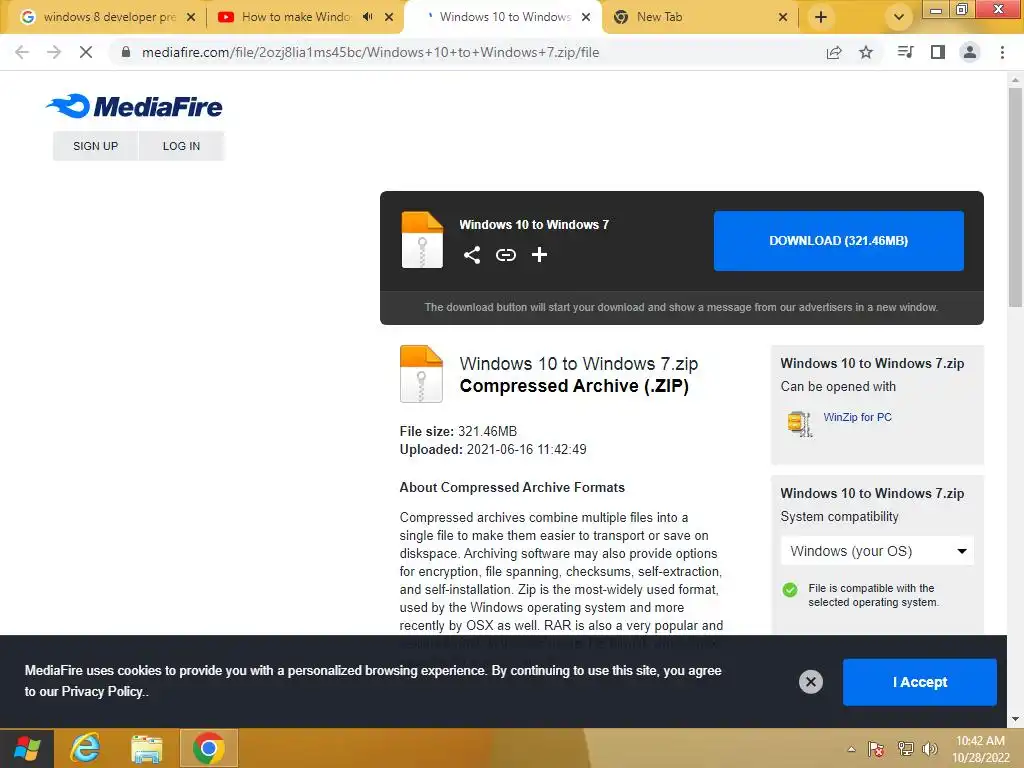Screen dimensions: 1024x768
Task: Click the Windows 10 to Windows 7.zip title text
Action: 579,364
